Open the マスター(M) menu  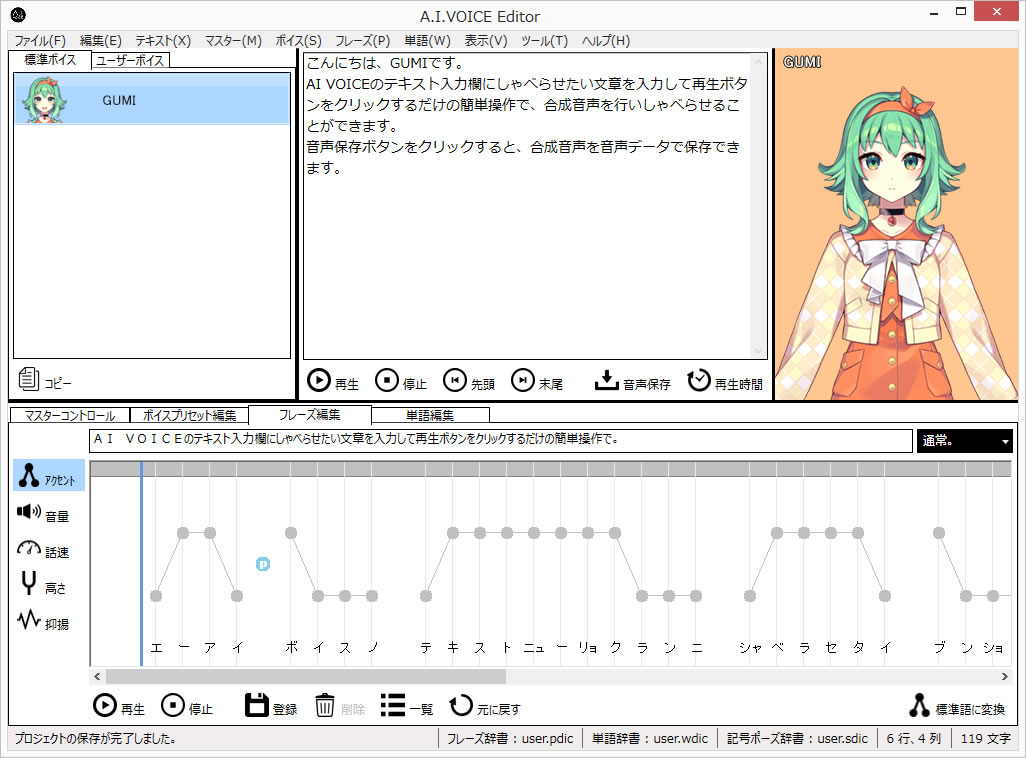pos(233,41)
